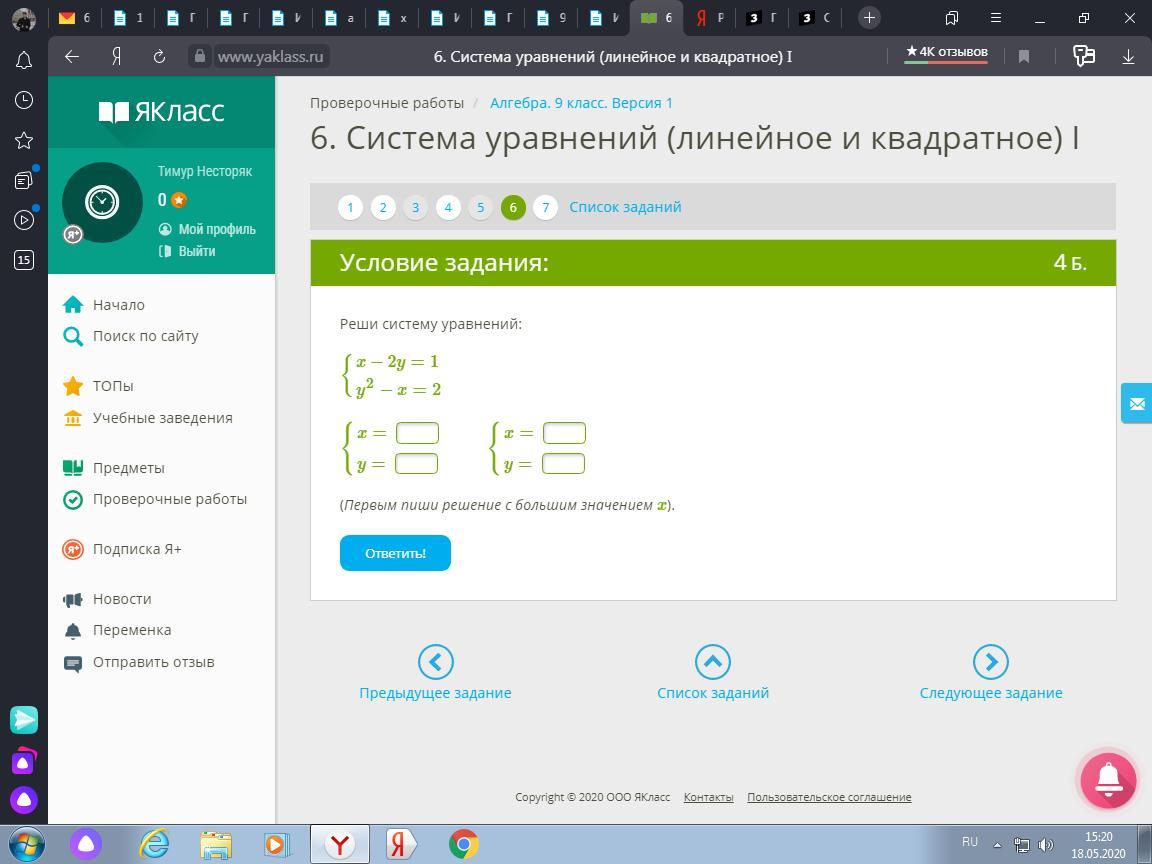Click Выйти to log out
The width and height of the screenshot is (1152, 864).
(x=196, y=251)
